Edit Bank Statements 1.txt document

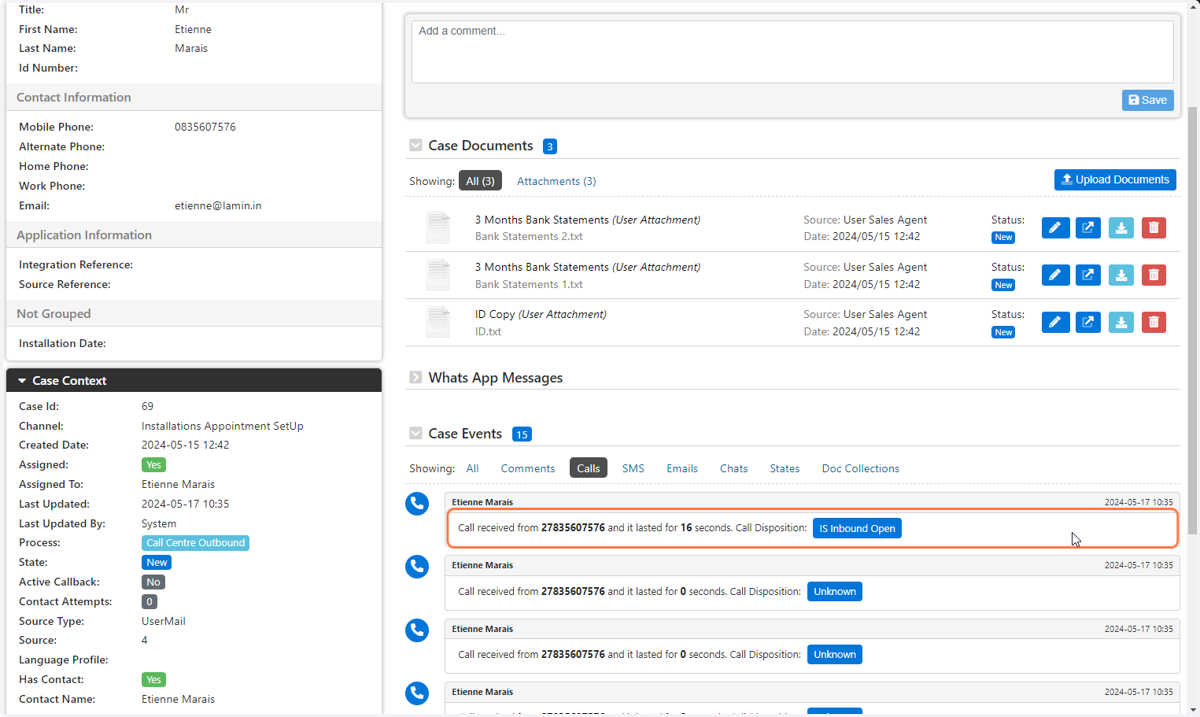[x=1055, y=275]
